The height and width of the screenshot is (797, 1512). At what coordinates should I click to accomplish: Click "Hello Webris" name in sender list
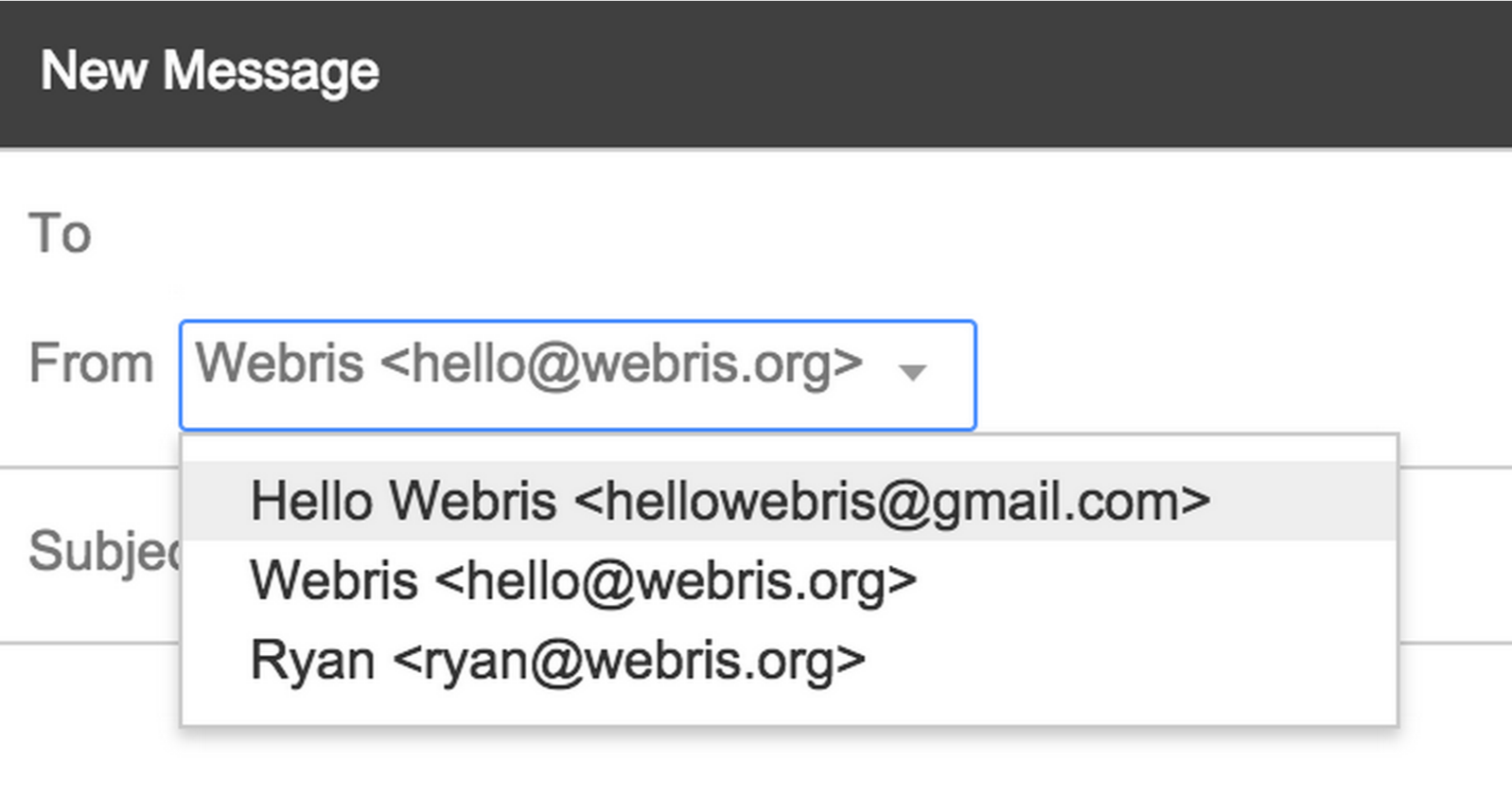[403, 501]
